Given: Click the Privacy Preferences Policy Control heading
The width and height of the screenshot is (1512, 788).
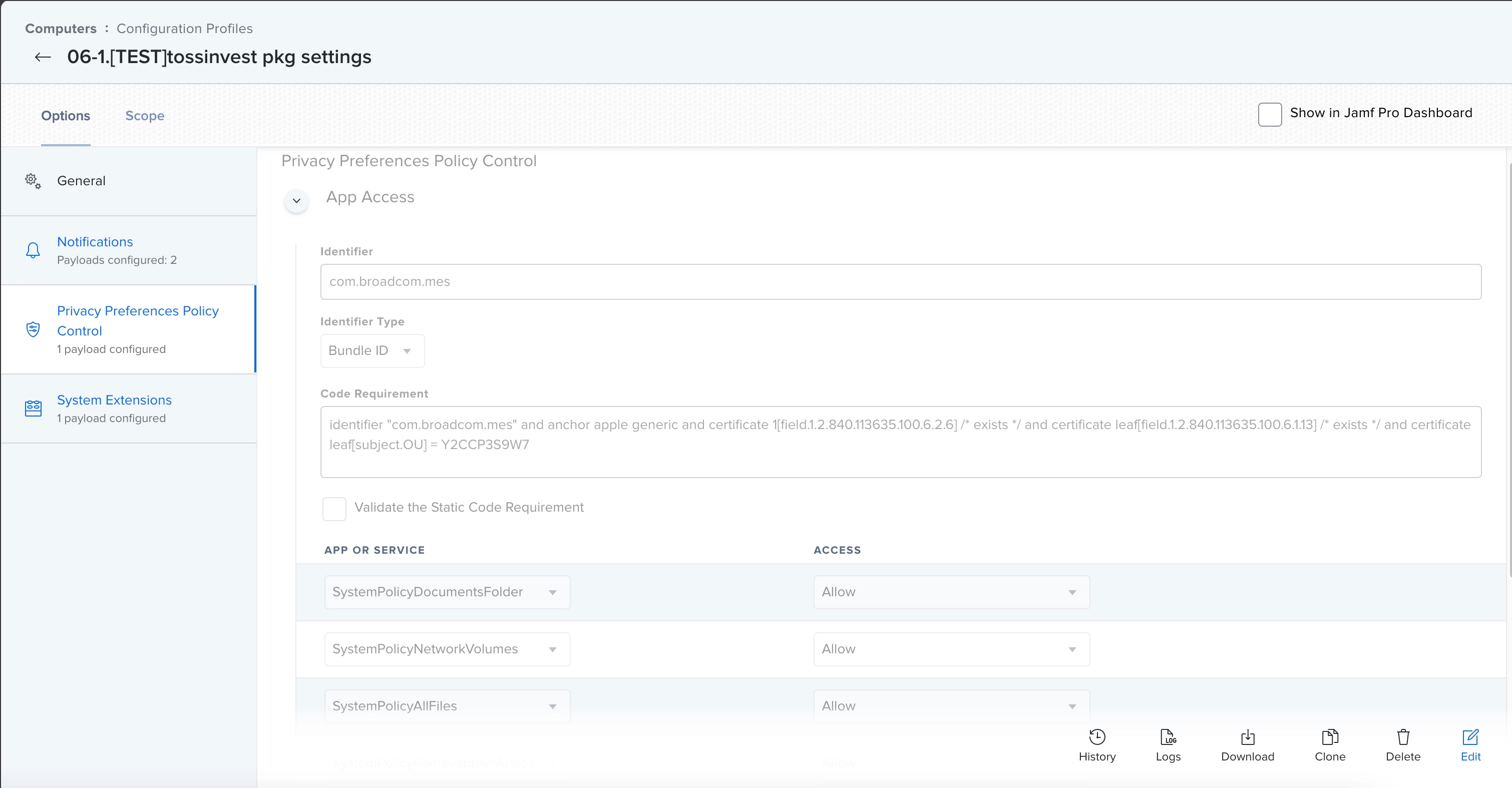Looking at the screenshot, I should [409, 161].
